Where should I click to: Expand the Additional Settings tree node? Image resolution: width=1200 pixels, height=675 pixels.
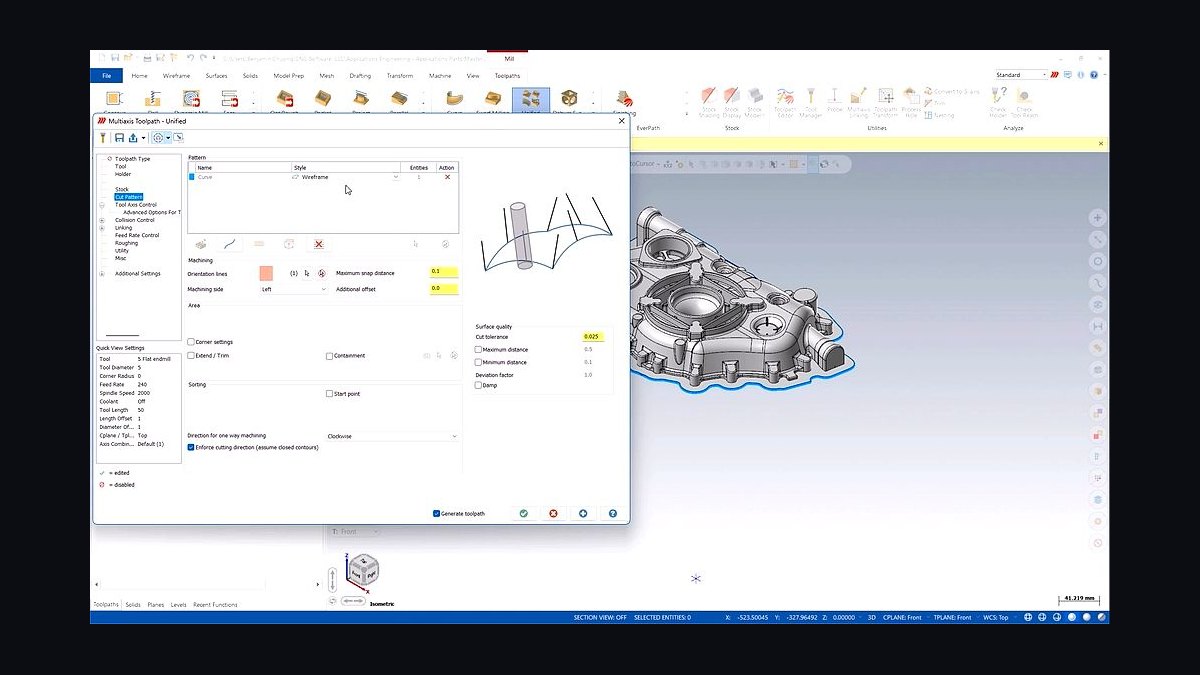[x=102, y=274]
